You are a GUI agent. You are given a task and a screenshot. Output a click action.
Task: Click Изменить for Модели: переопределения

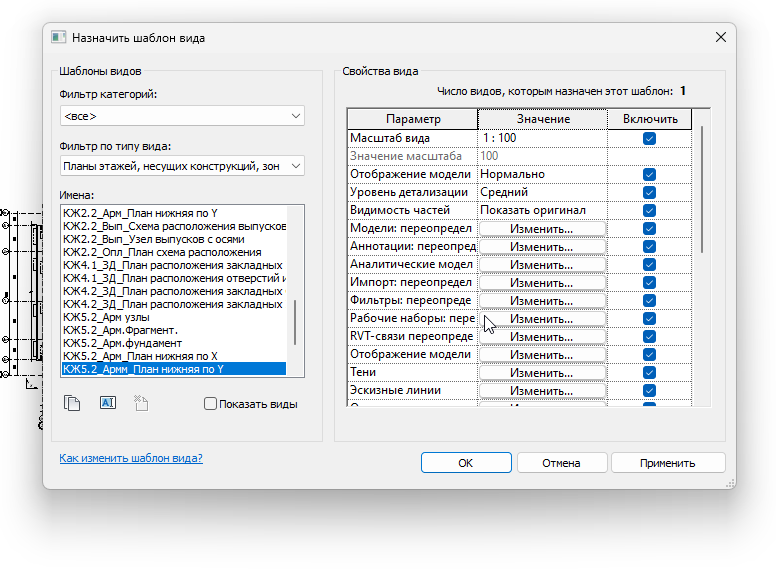click(x=541, y=229)
